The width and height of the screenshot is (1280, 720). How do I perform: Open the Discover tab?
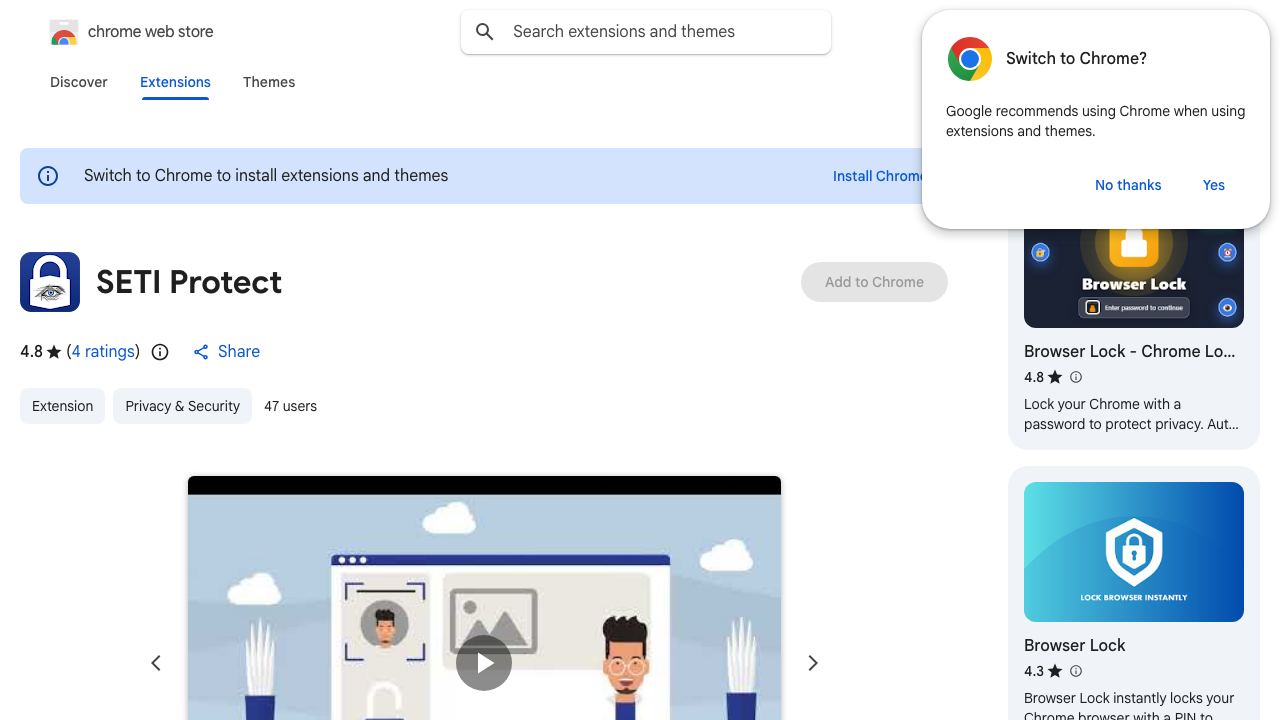[x=79, y=82]
